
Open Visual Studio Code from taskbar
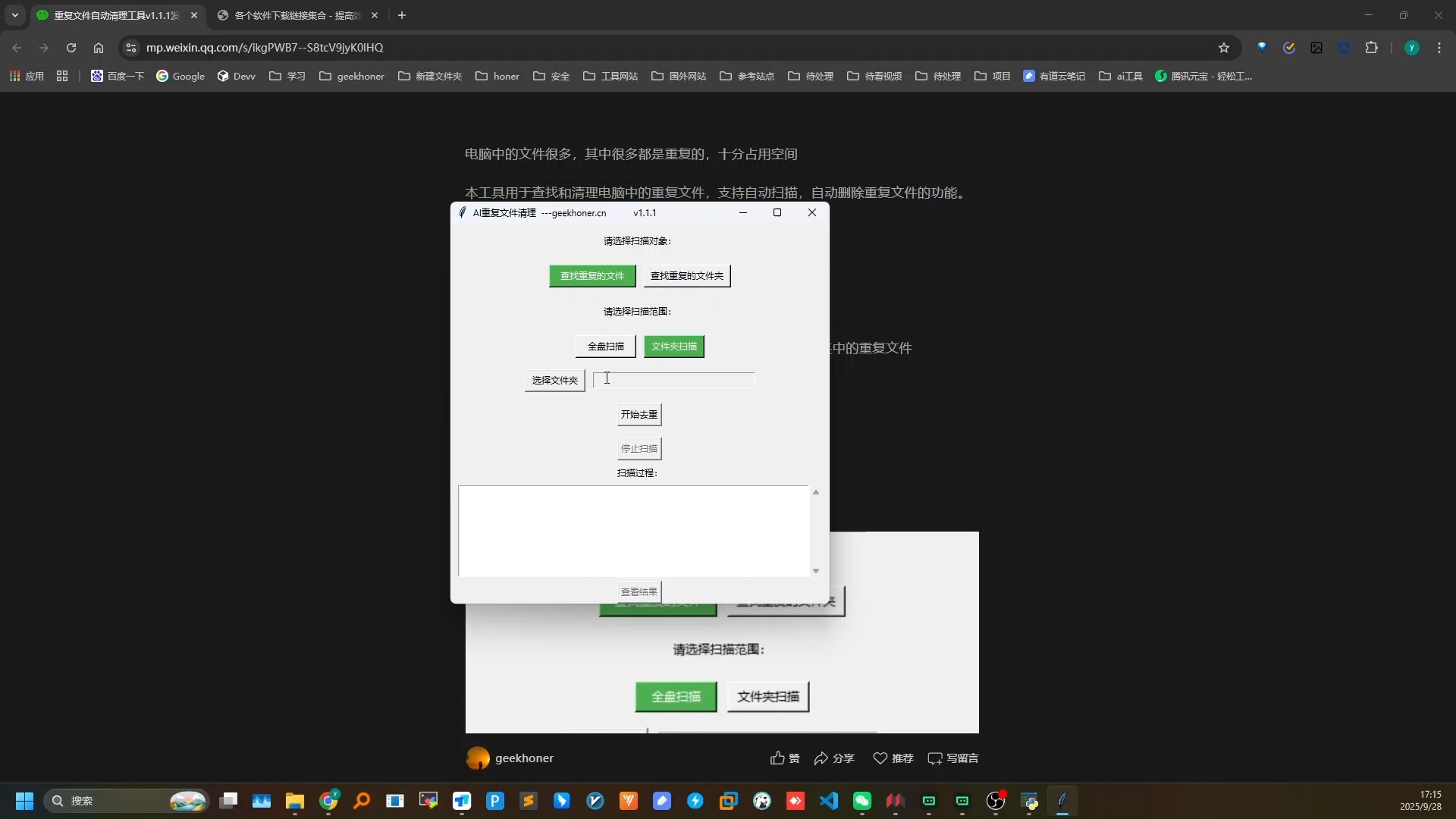coord(829,801)
